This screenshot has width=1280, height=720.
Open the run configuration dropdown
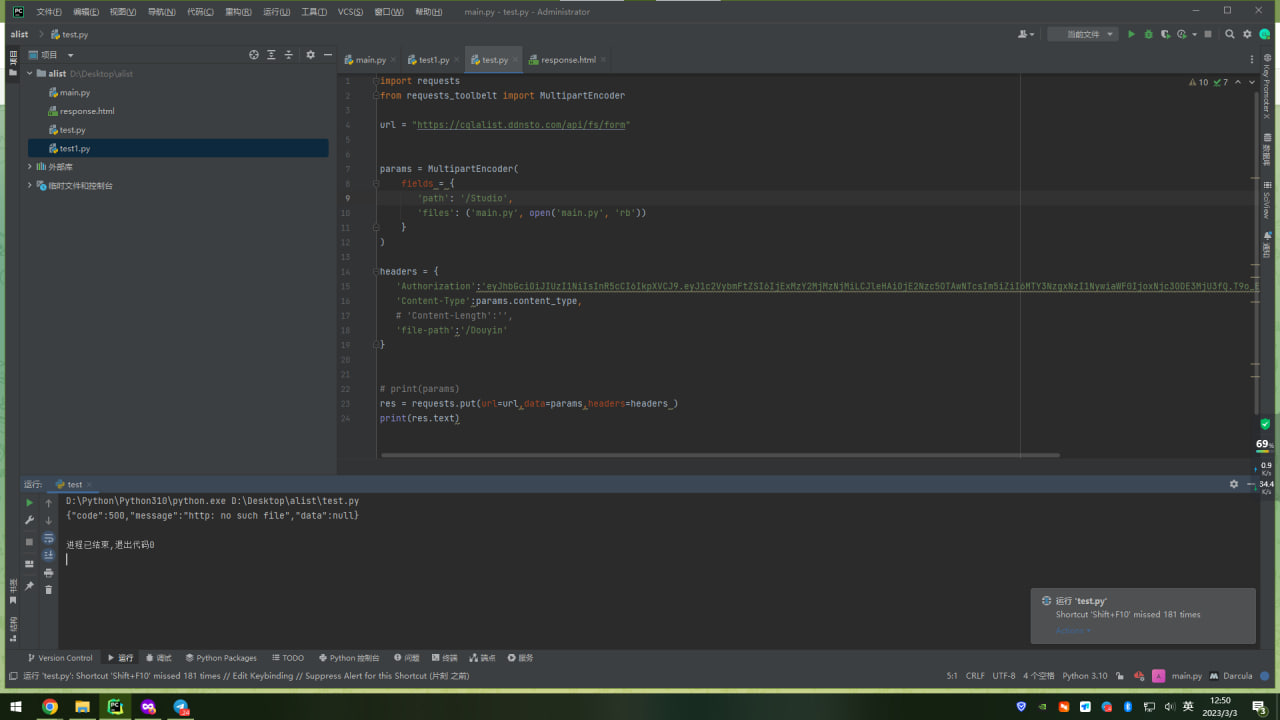[x=1082, y=34]
